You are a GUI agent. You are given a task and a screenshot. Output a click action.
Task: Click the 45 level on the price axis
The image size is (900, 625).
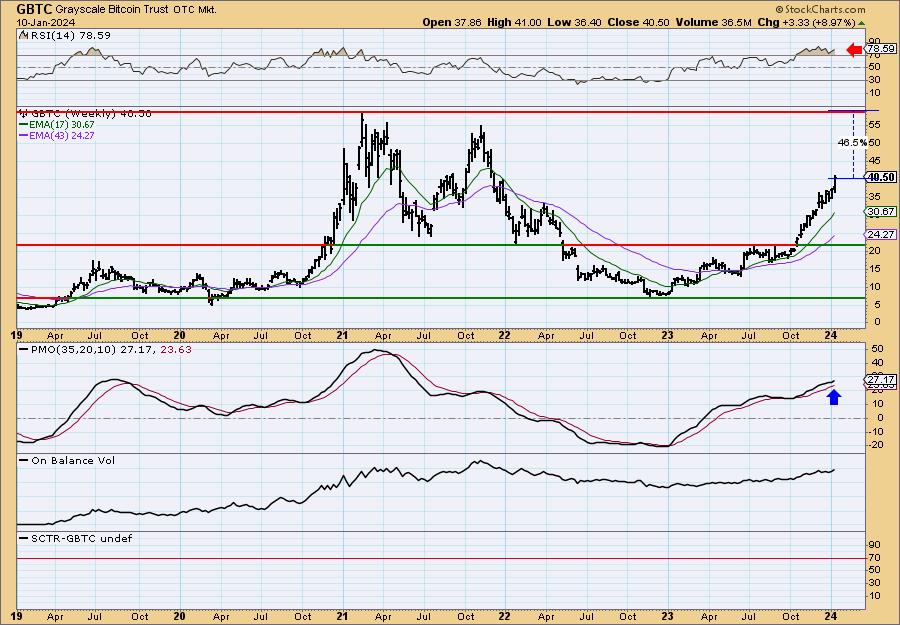point(874,160)
